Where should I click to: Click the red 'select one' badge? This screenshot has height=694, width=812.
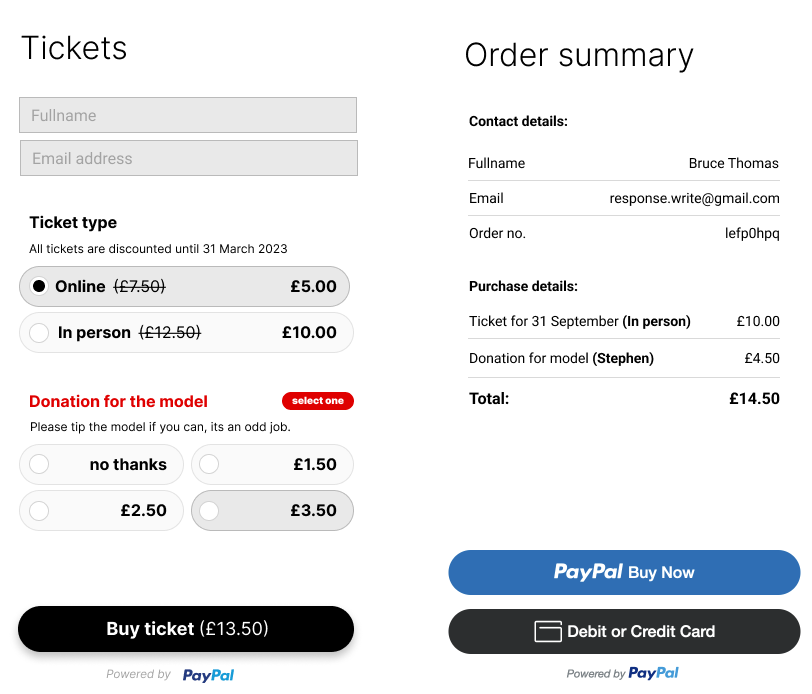pyautogui.click(x=318, y=401)
